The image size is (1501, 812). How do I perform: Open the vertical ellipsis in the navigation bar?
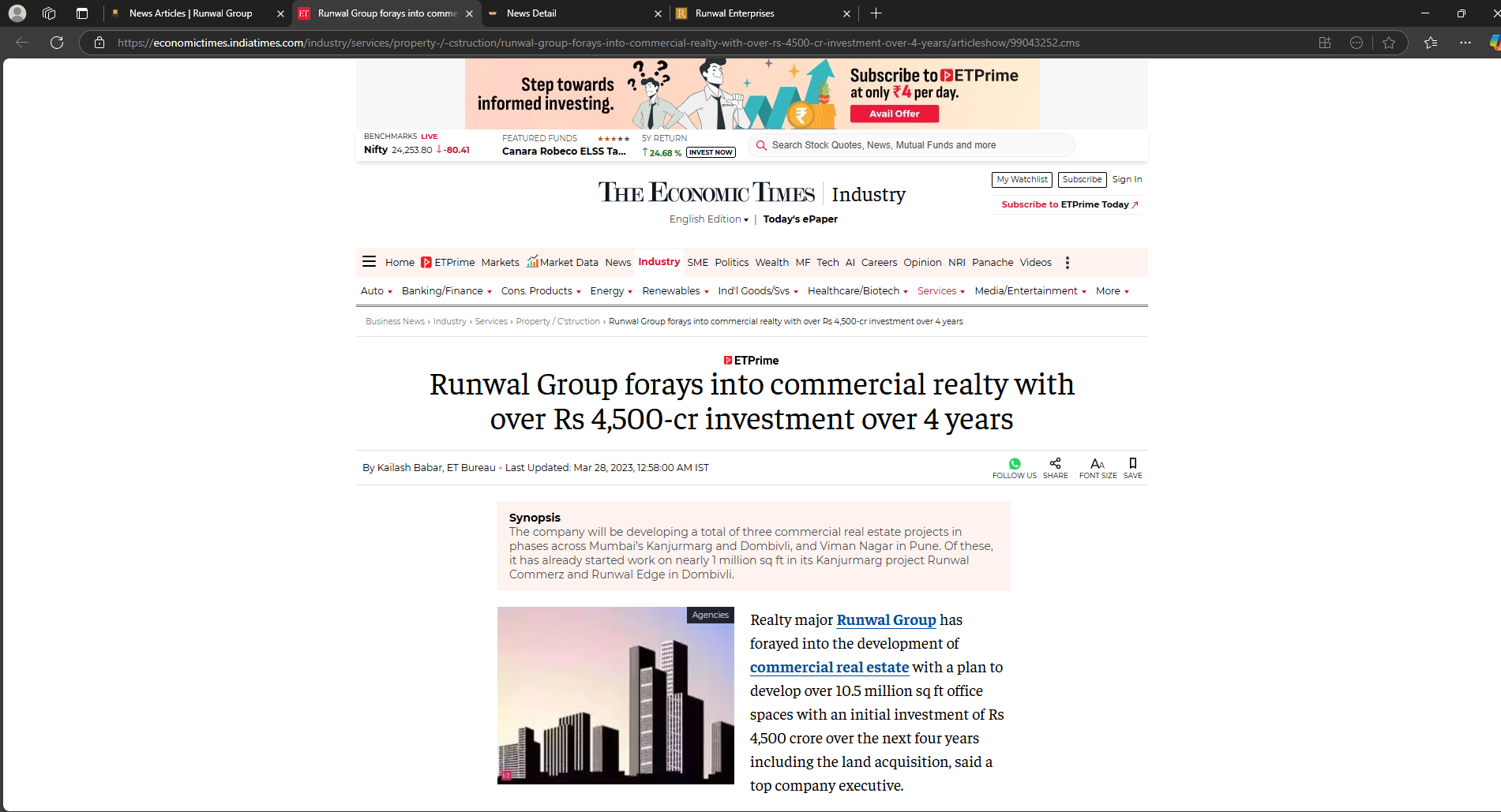pos(1068,262)
